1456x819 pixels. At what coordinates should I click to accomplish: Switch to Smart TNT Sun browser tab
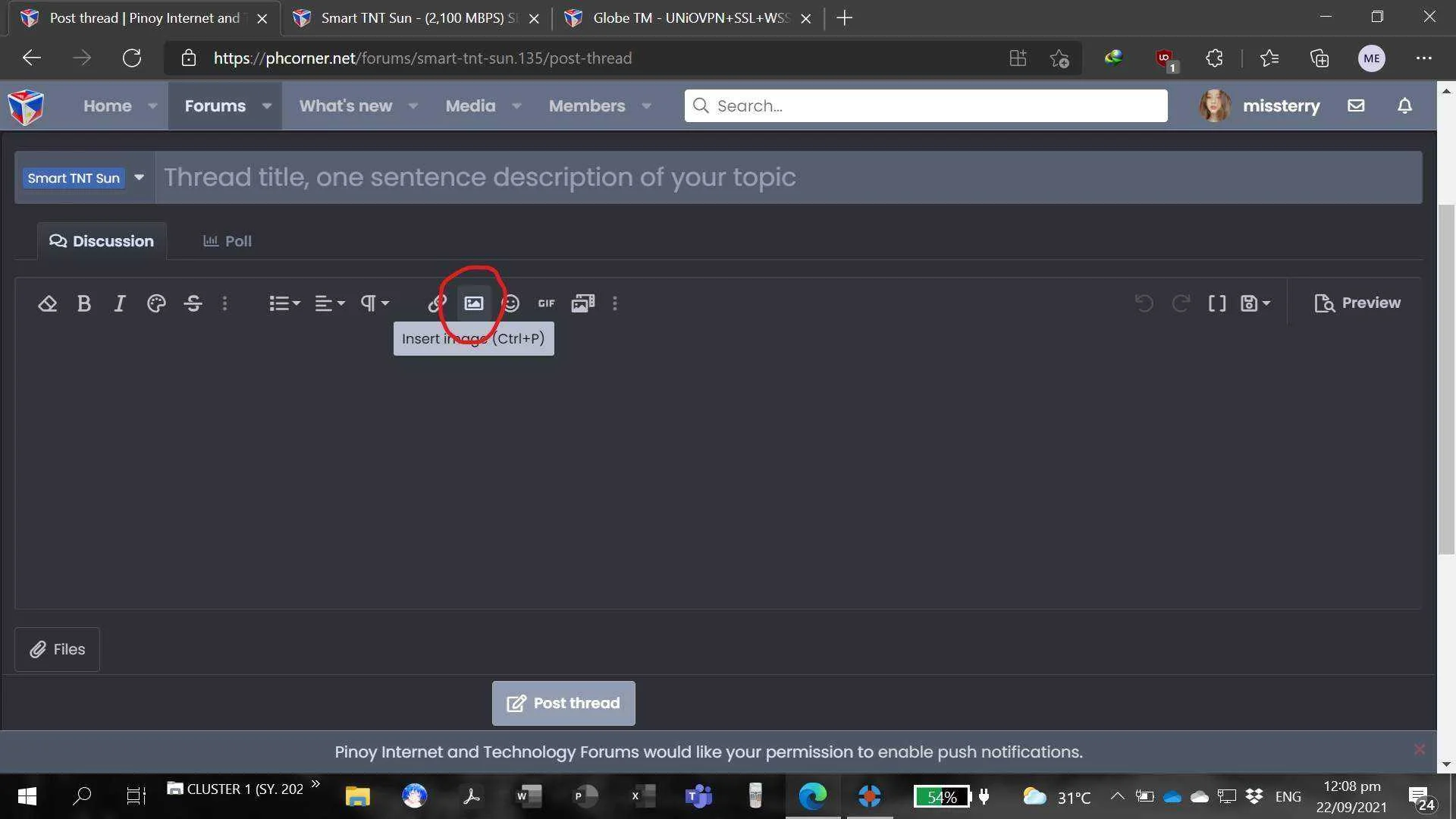click(x=416, y=18)
